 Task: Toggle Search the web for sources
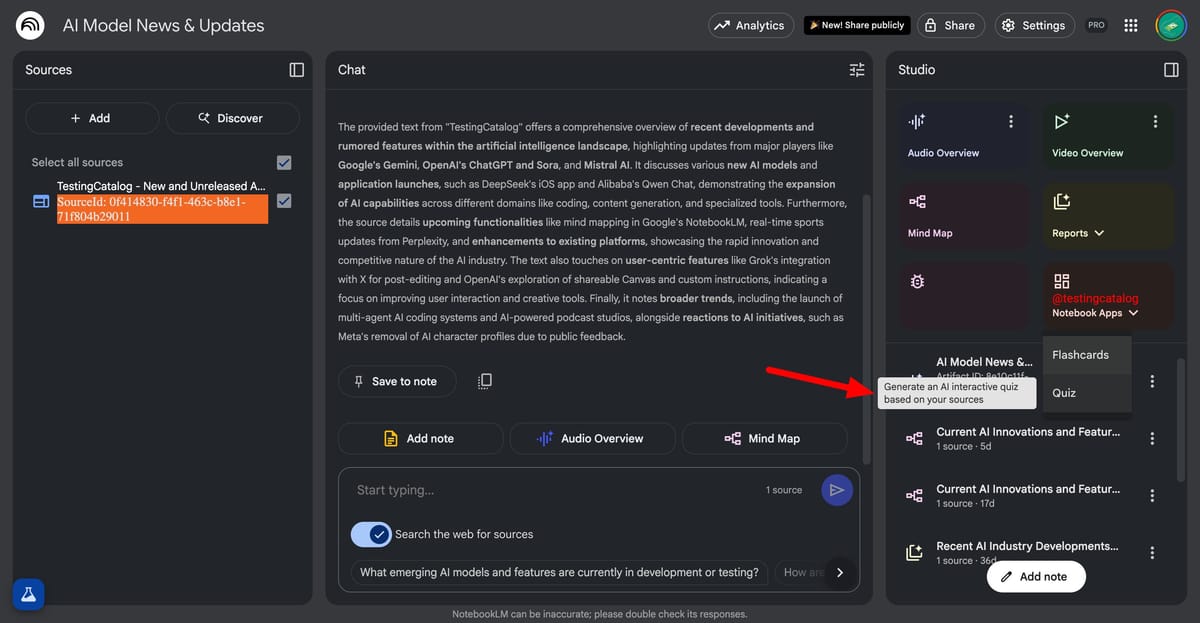coord(371,534)
